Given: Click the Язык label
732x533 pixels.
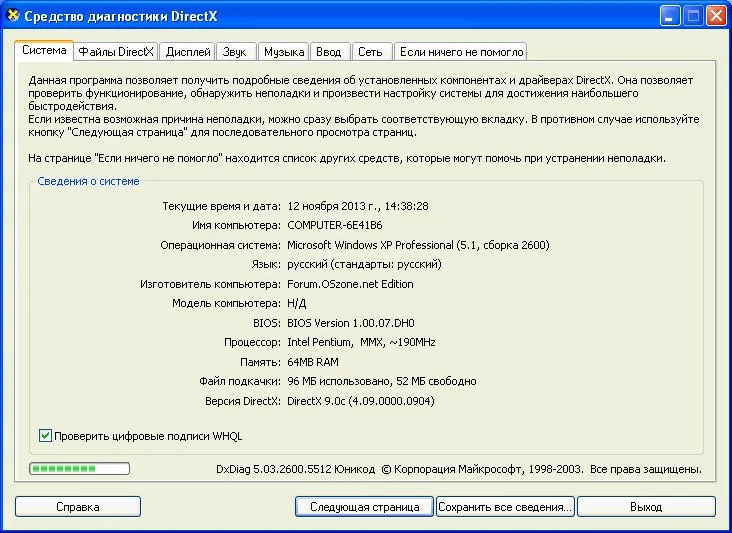Looking at the screenshot, I should pyautogui.click(x=266, y=265).
